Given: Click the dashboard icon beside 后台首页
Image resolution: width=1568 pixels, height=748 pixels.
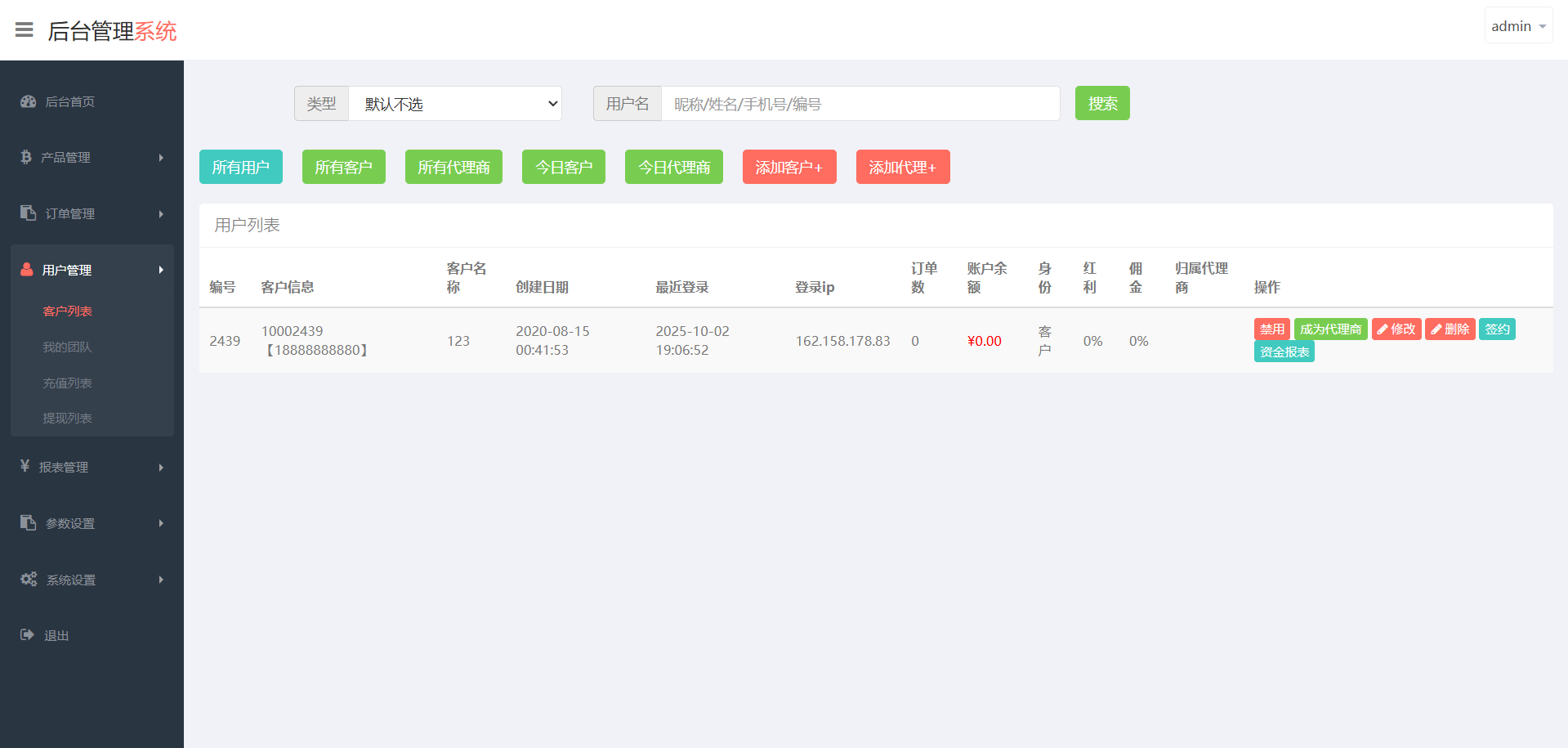Looking at the screenshot, I should pyautogui.click(x=28, y=101).
